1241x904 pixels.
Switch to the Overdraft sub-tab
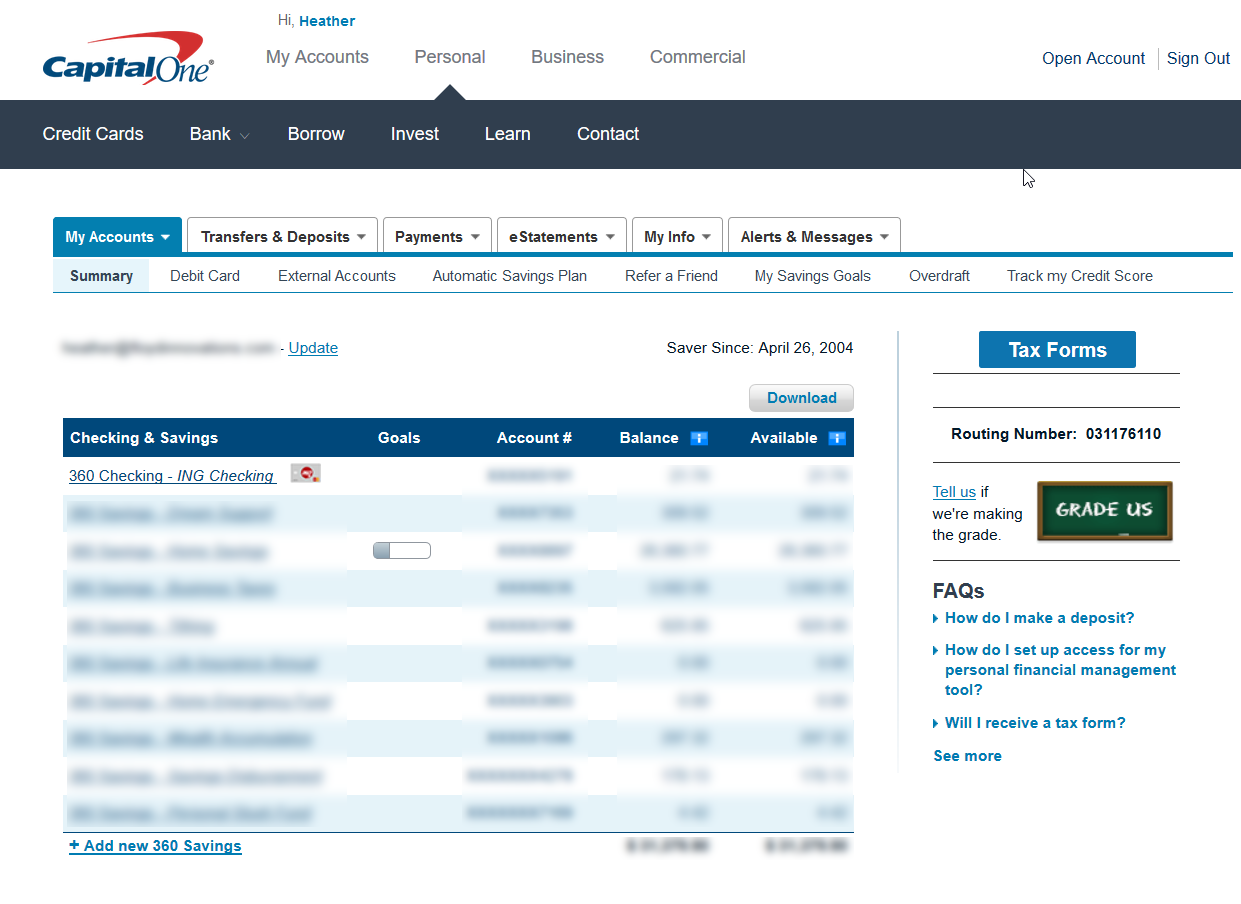click(x=939, y=276)
